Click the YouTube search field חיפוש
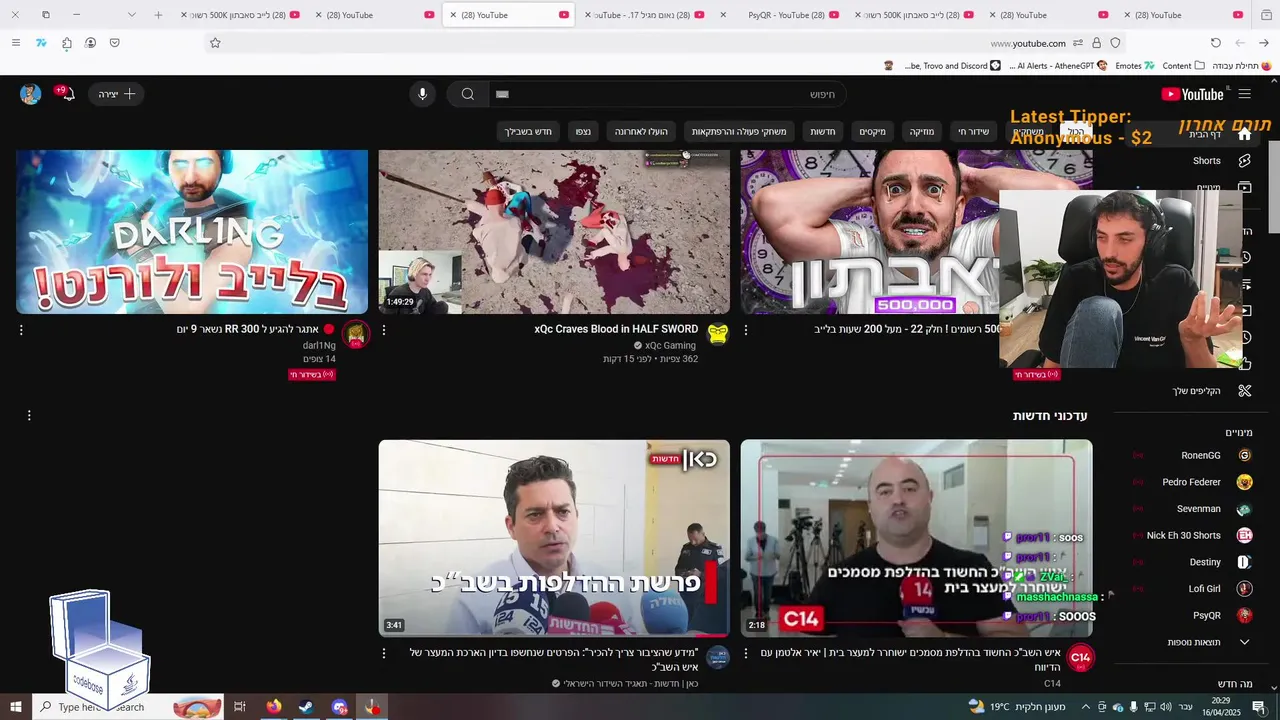The height and width of the screenshot is (720, 1280). [668, 94]
